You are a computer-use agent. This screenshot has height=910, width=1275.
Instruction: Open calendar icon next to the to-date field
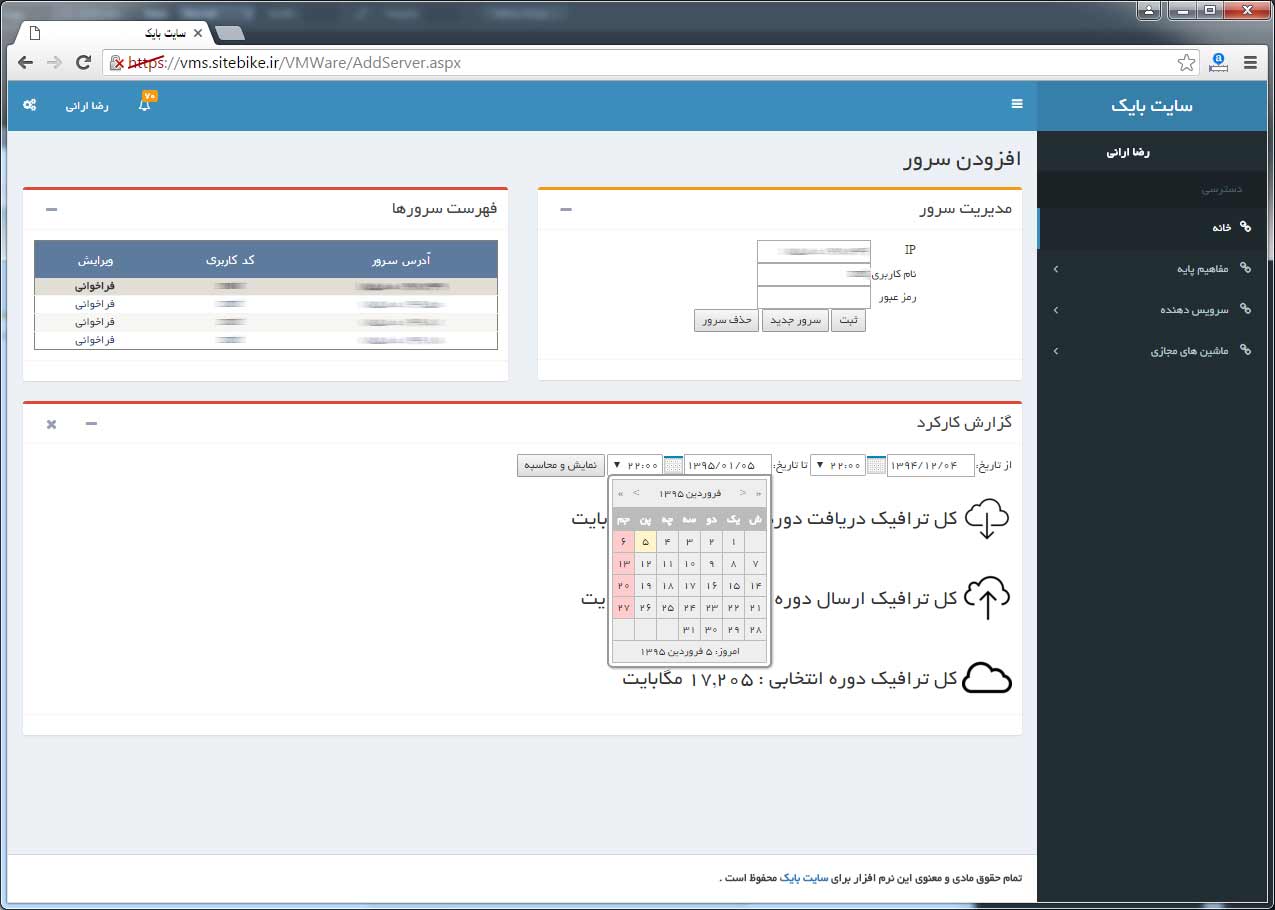(x=674, y=465)
